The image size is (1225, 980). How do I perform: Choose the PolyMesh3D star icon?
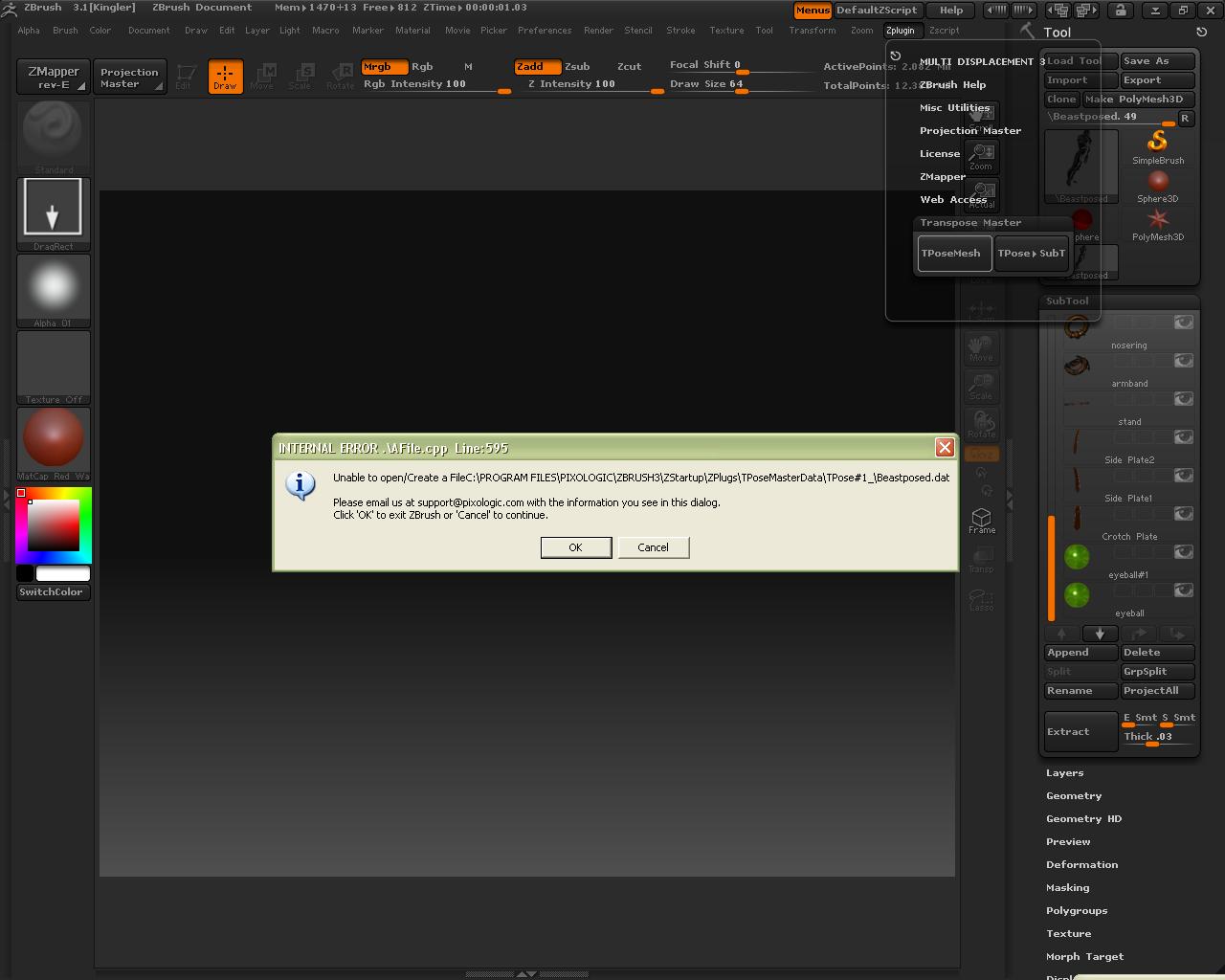pos(1157,220)
